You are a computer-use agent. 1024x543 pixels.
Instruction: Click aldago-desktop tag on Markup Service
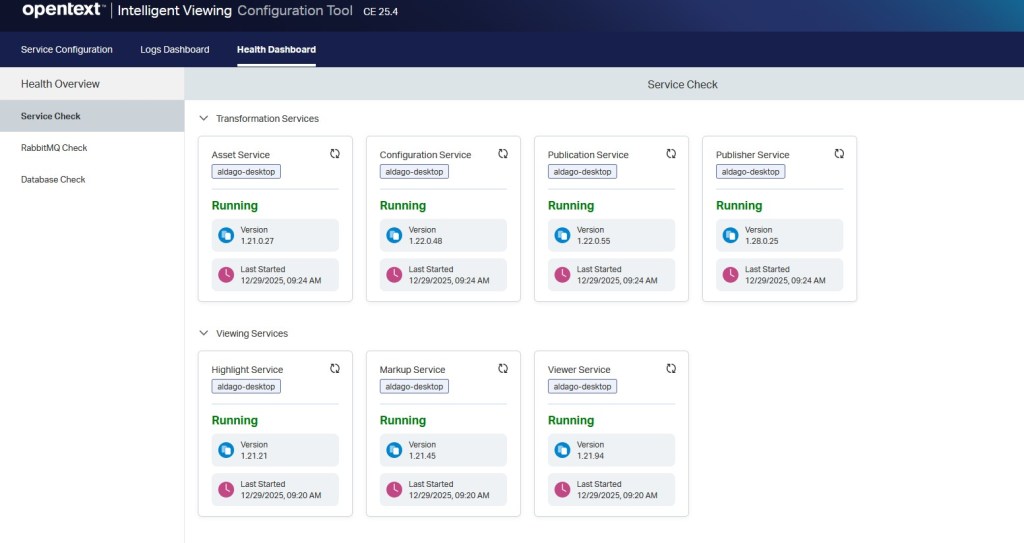pyautogui.click(x=414, y=387)
